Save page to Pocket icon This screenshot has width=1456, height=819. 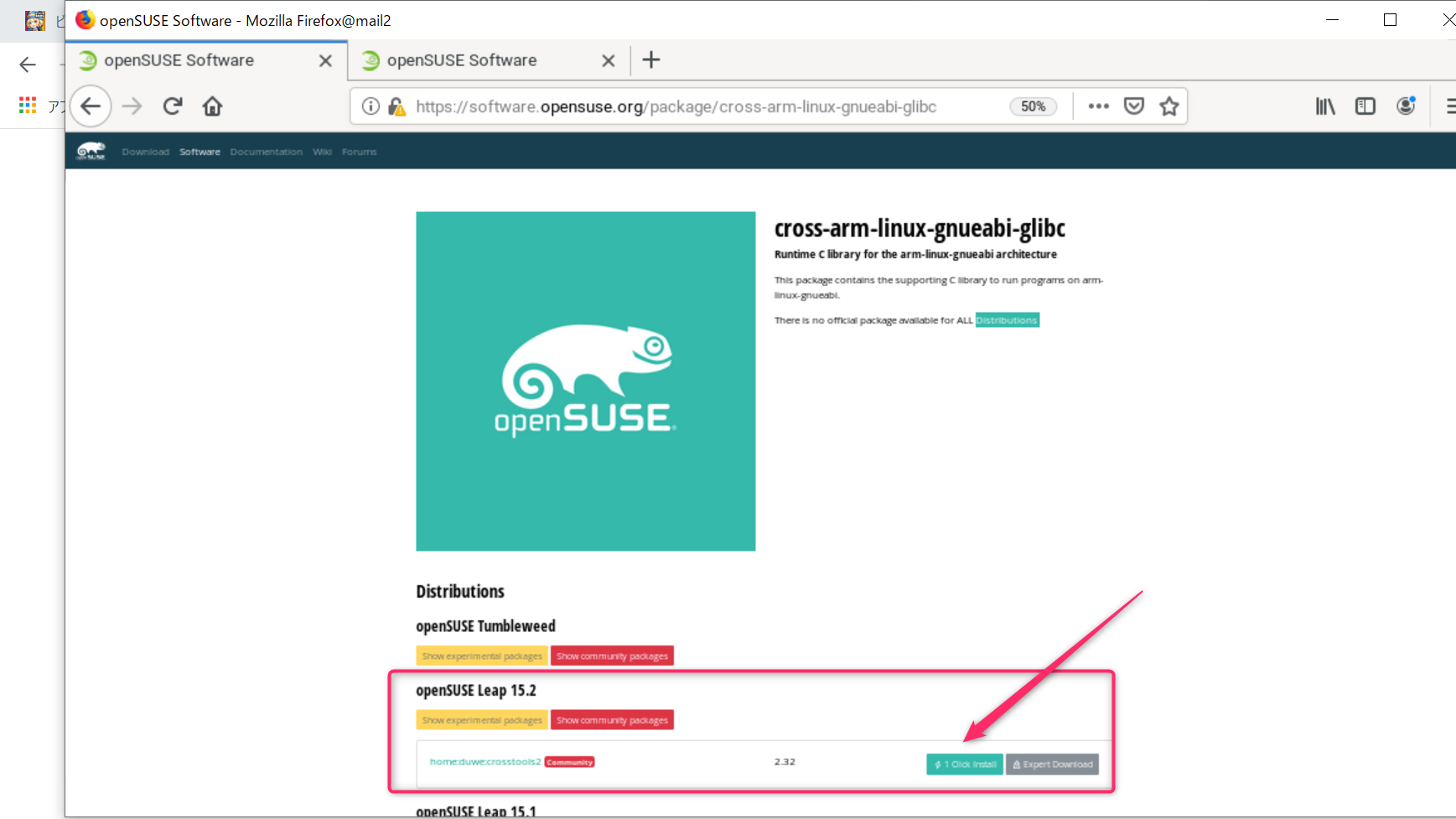click(1134, 106)
